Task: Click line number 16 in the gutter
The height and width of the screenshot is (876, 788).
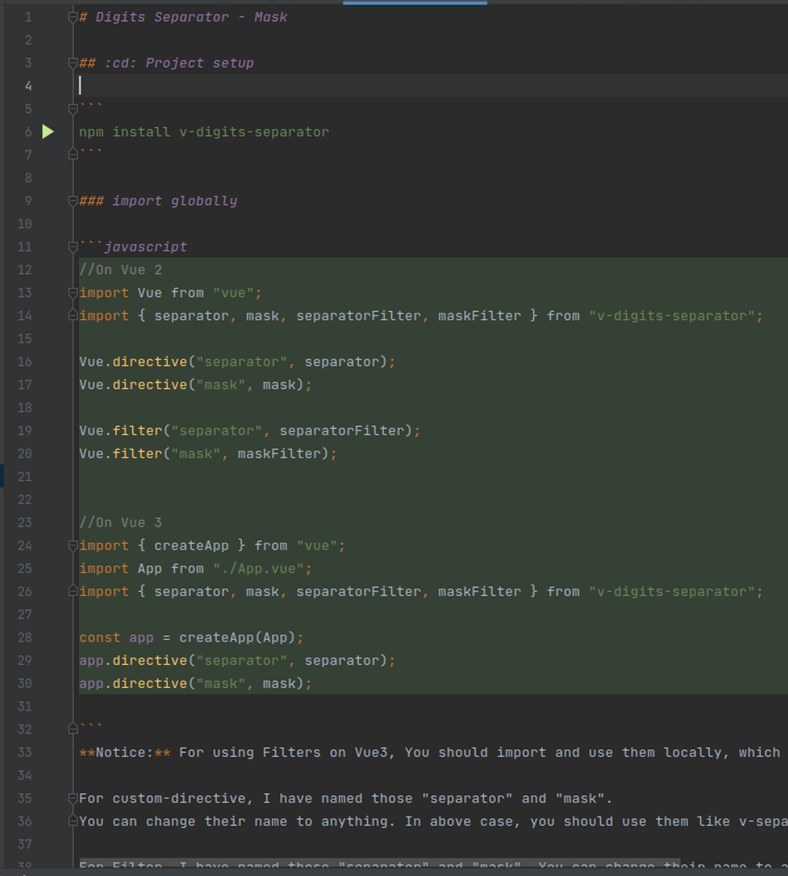Action: (x=25, y=362)
